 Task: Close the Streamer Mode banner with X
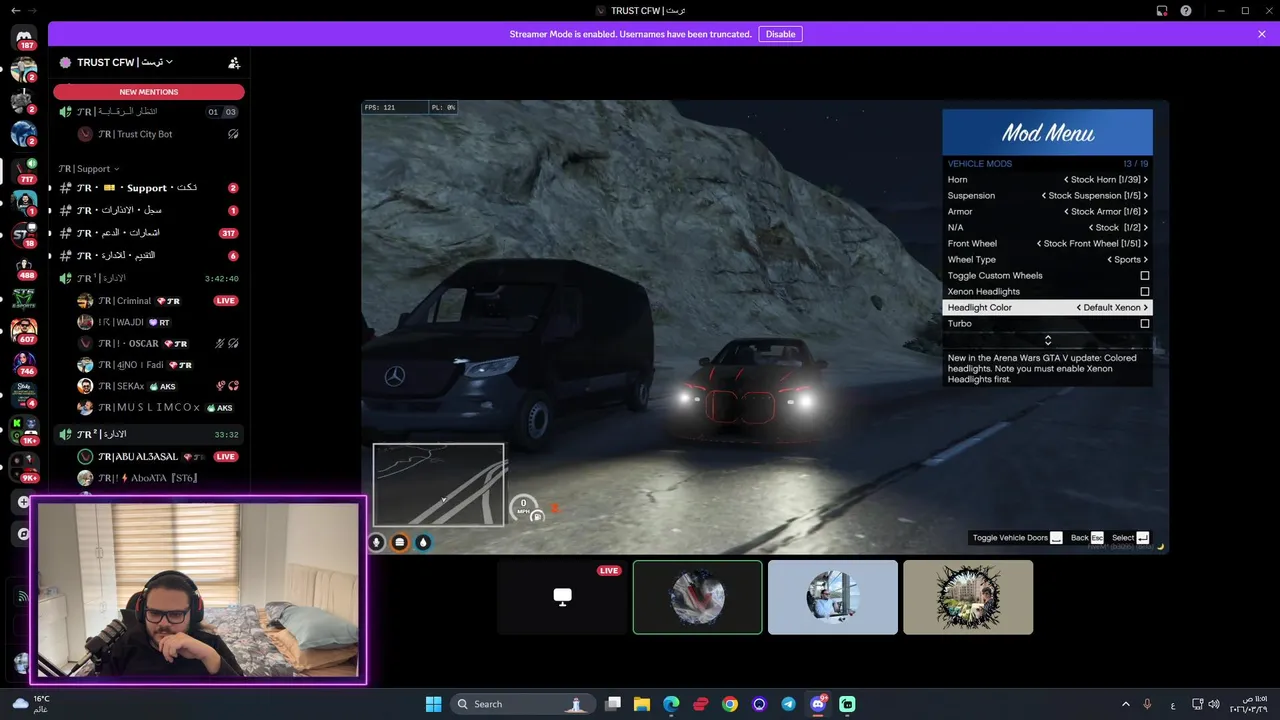click(1262, 34)
